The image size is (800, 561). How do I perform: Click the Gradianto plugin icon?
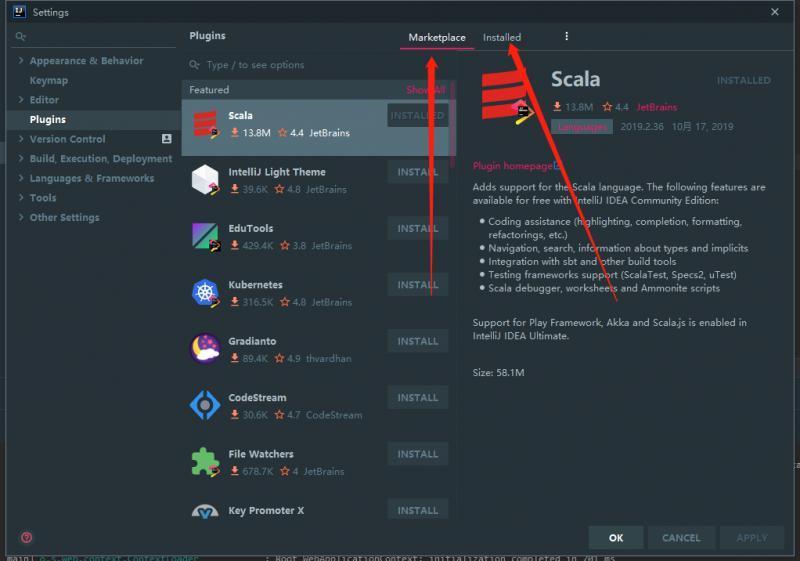205,349
